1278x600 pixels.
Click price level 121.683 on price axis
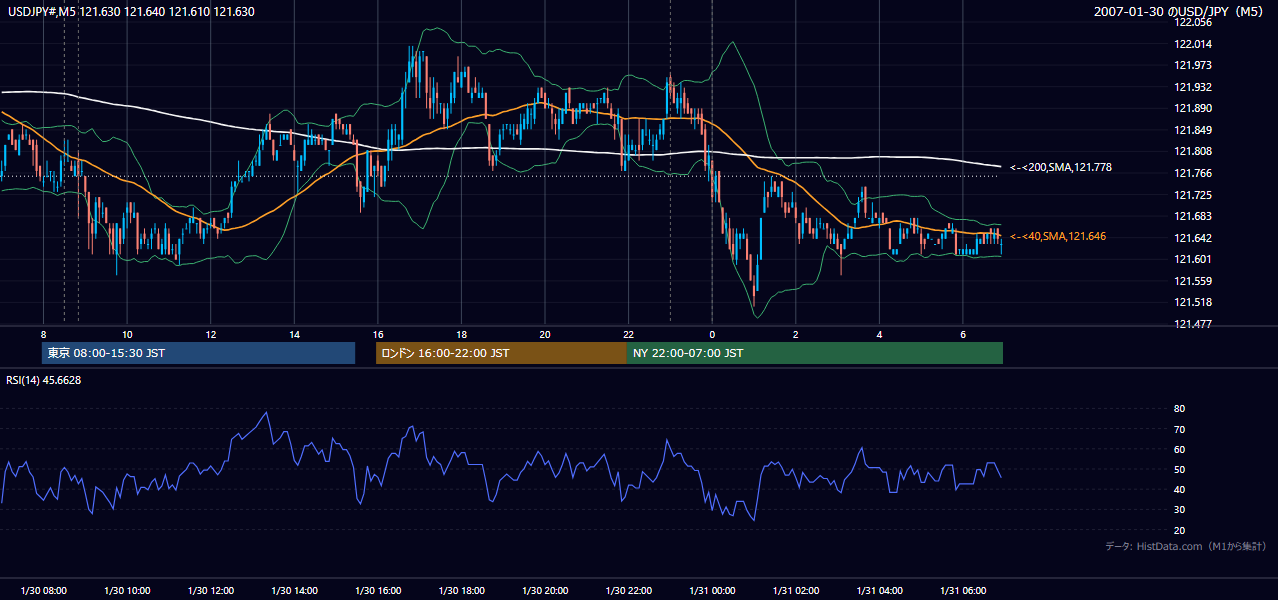[1194, 216]
